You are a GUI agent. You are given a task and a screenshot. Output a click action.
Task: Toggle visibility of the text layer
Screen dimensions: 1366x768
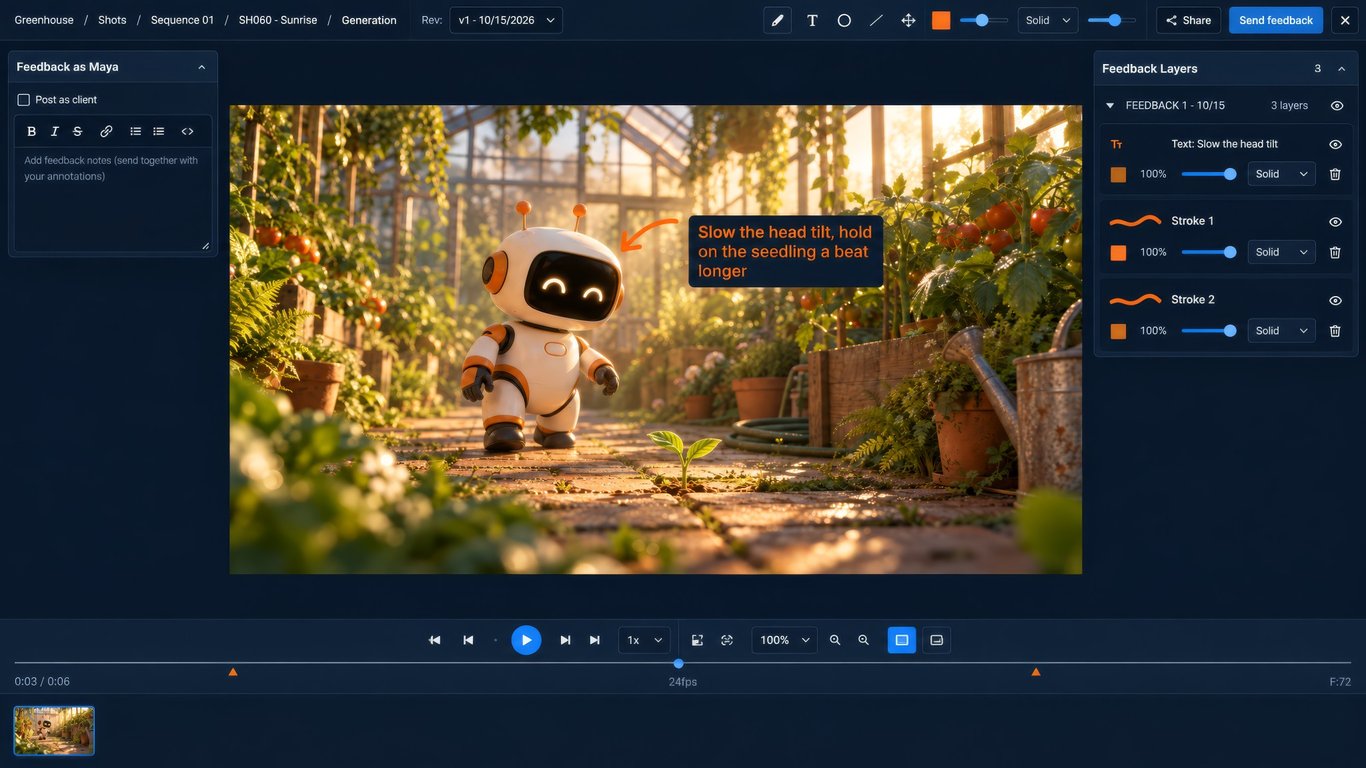1335,144
